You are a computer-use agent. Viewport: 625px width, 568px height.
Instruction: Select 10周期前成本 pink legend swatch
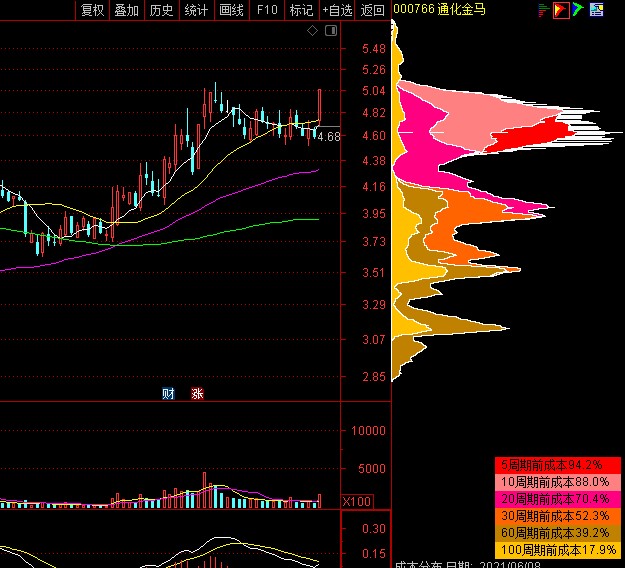pyautogui.click(x=558, y=482)
